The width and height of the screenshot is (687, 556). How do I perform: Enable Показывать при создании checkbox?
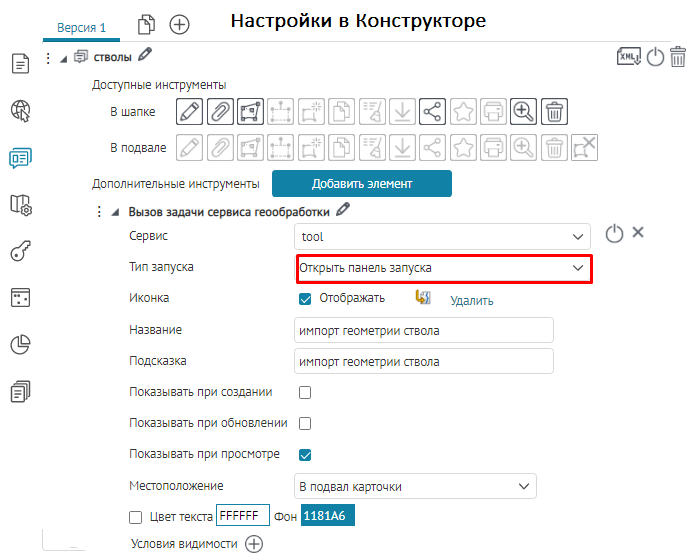click(306, 392)
